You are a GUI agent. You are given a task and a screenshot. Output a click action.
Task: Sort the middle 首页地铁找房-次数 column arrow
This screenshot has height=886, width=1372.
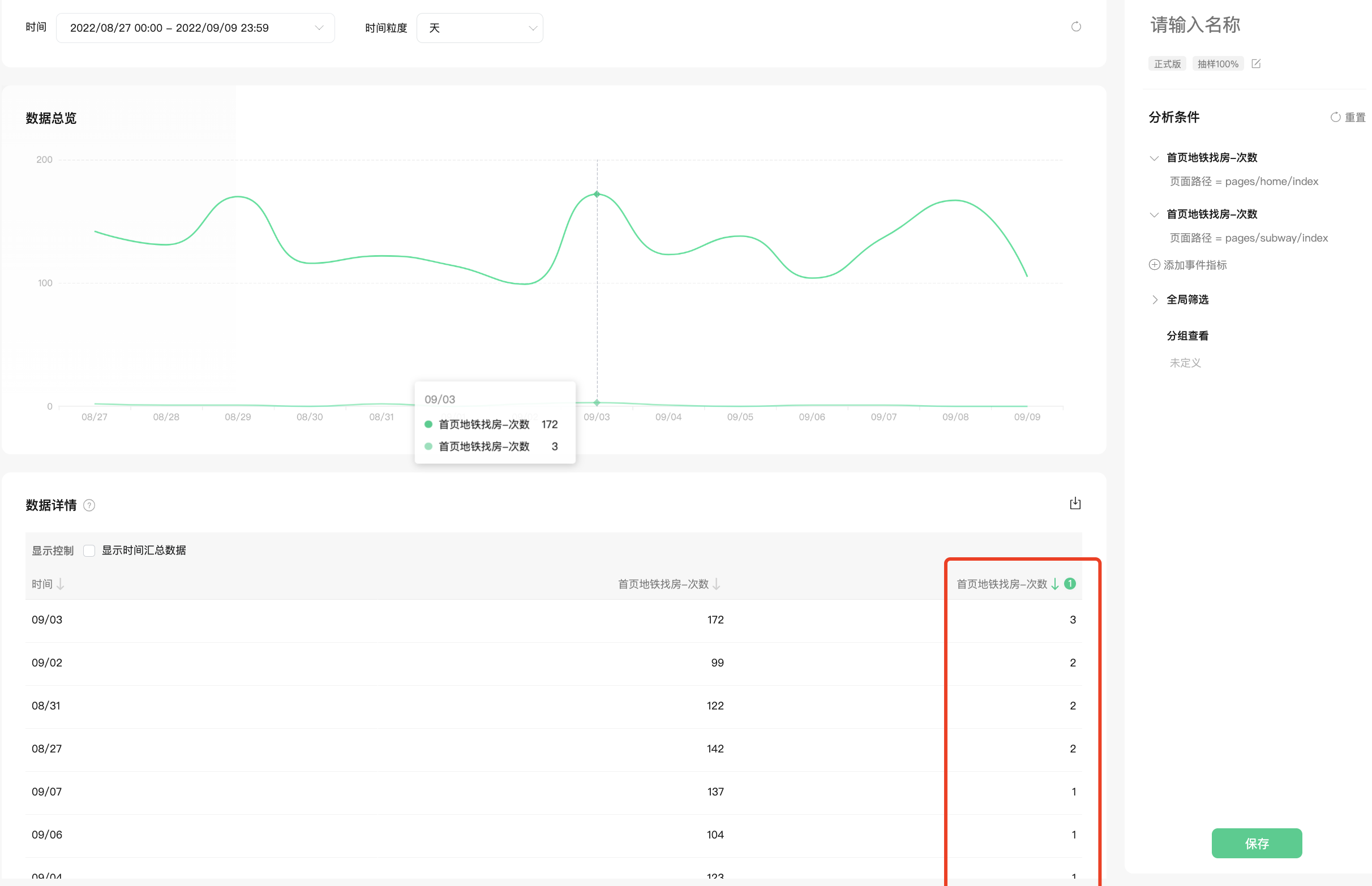pyautogui.click(x=716, y=584)
